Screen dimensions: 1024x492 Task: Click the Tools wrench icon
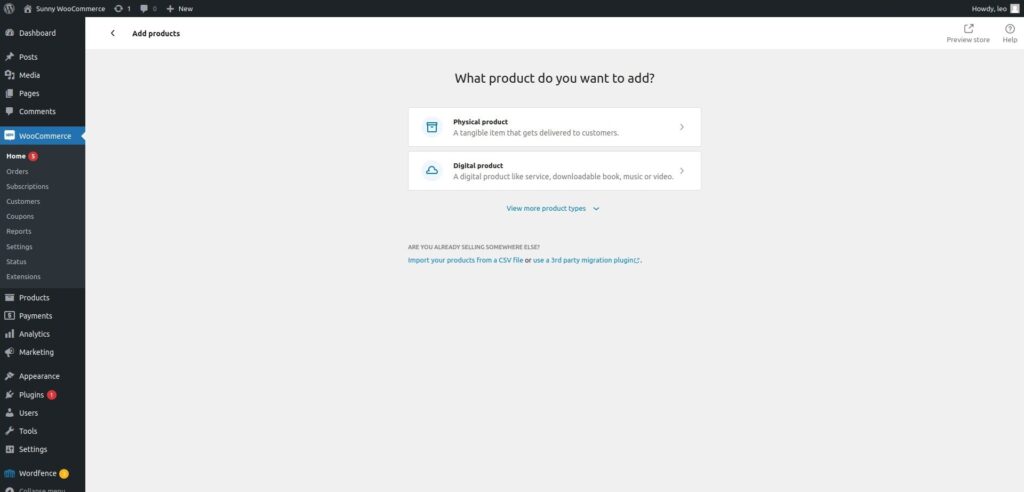9,431
